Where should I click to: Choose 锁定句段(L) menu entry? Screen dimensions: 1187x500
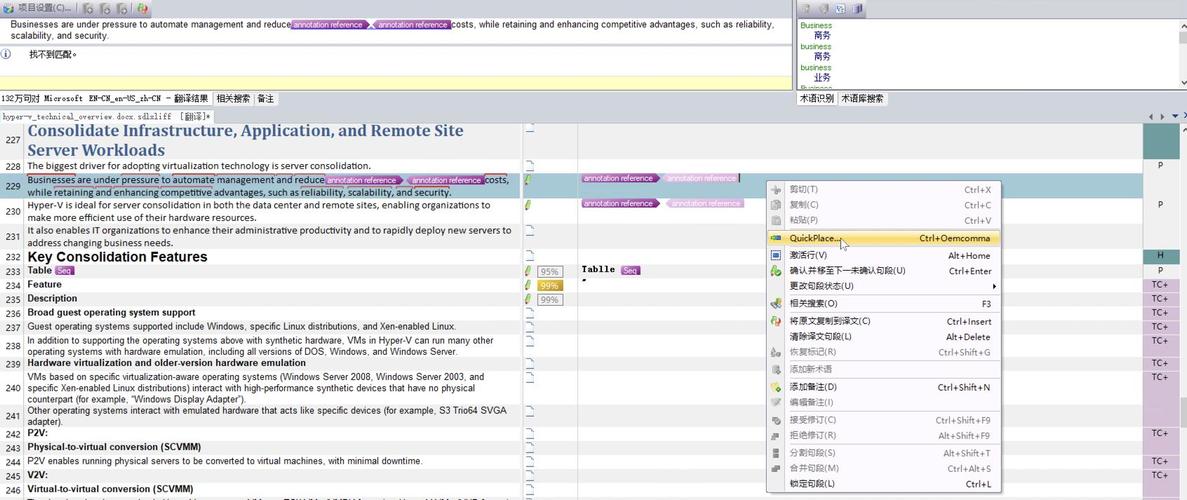[x=883, y=483]
